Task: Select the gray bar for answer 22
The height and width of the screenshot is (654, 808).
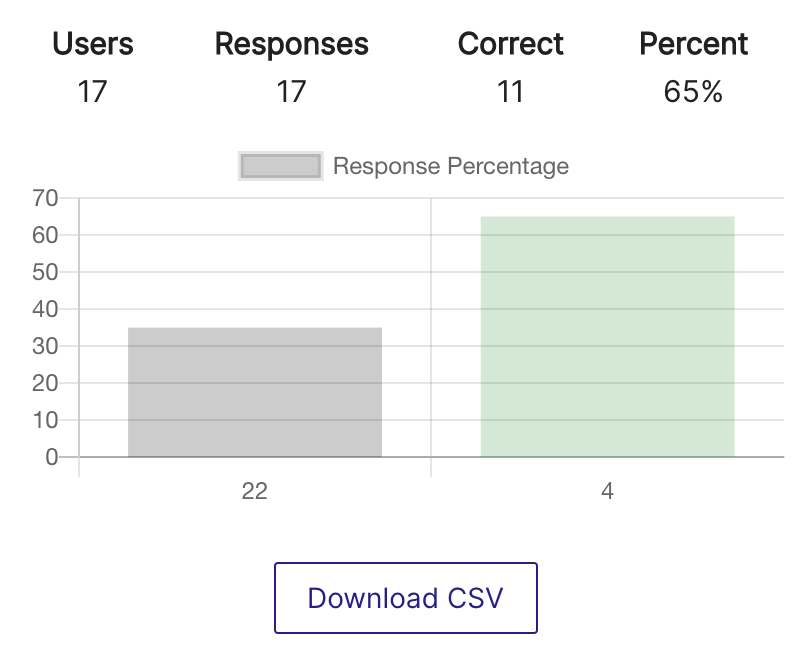Action: 255,392
